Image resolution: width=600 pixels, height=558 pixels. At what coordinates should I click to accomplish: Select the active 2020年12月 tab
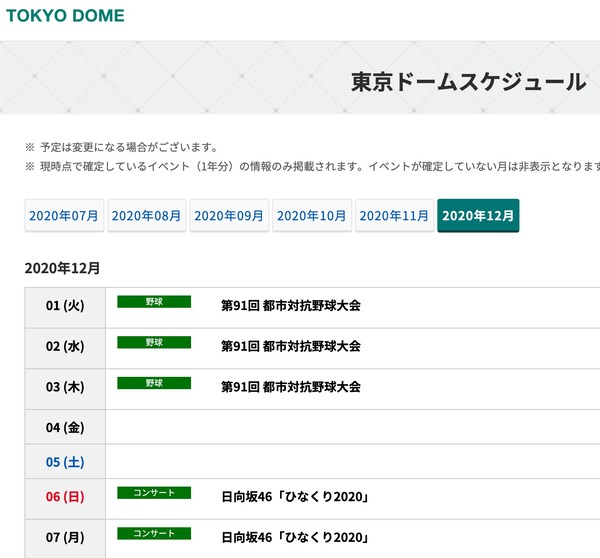[478, 215]
